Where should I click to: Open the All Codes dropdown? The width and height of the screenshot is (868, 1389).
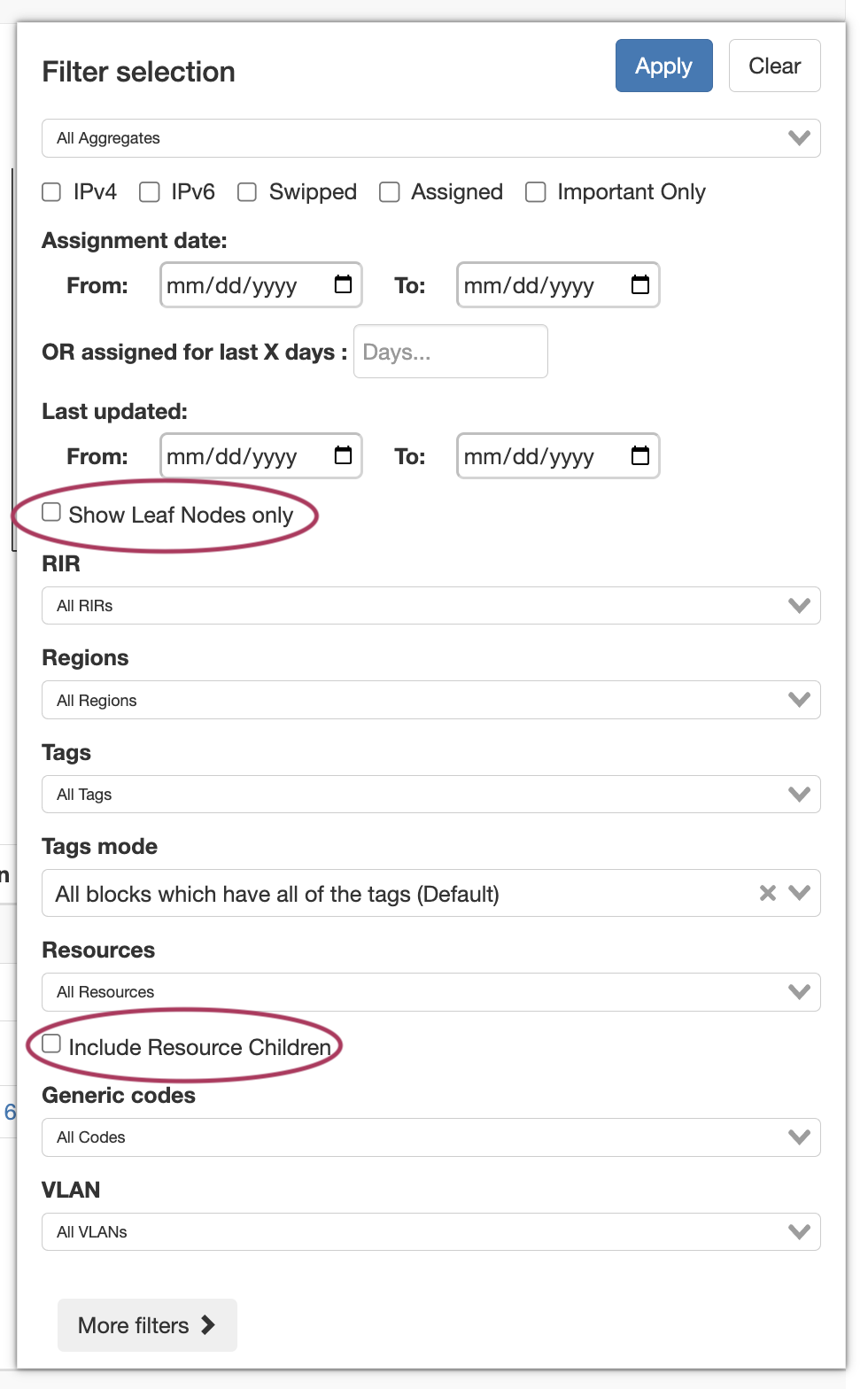click(430, 1137)
